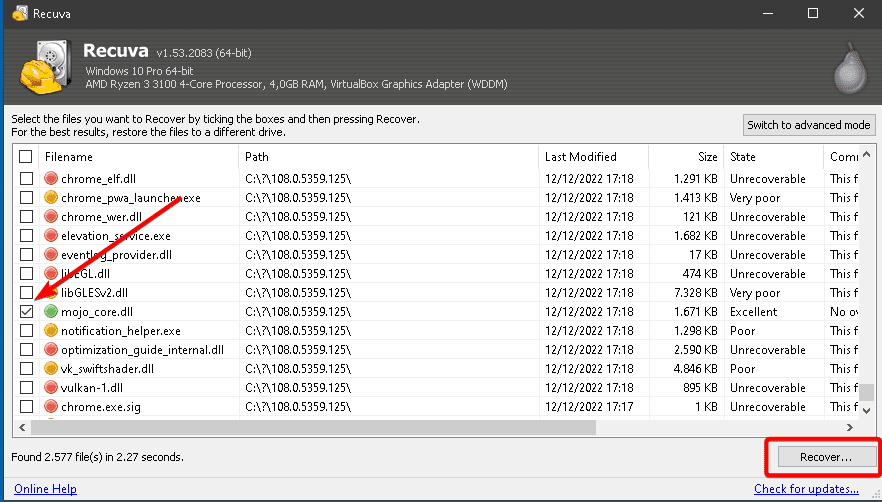
Task: Sort by the State column header
Action: [774, 157]
